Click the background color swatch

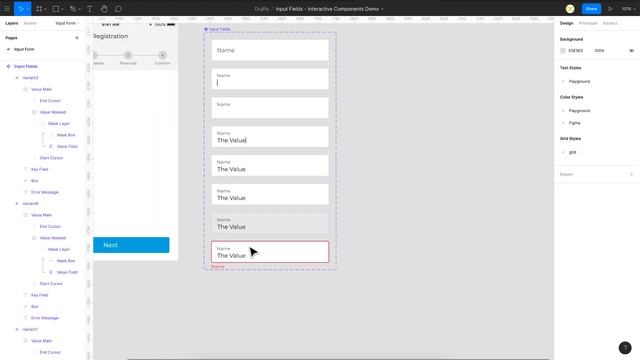click(x=563, y=51)
